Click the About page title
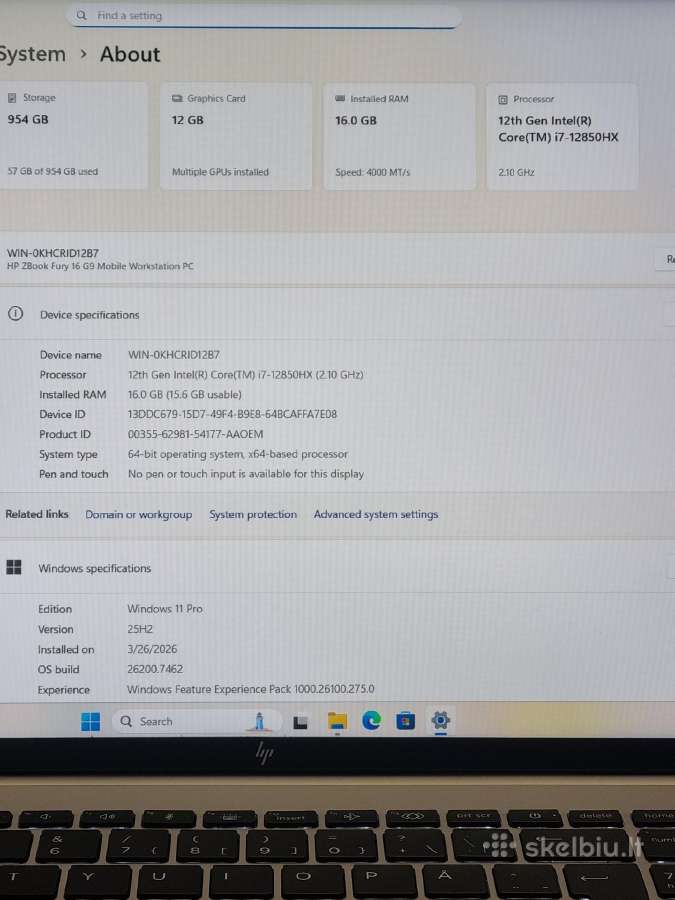The height and width of the screenshot is (900, 675). [x=130, y=55]
